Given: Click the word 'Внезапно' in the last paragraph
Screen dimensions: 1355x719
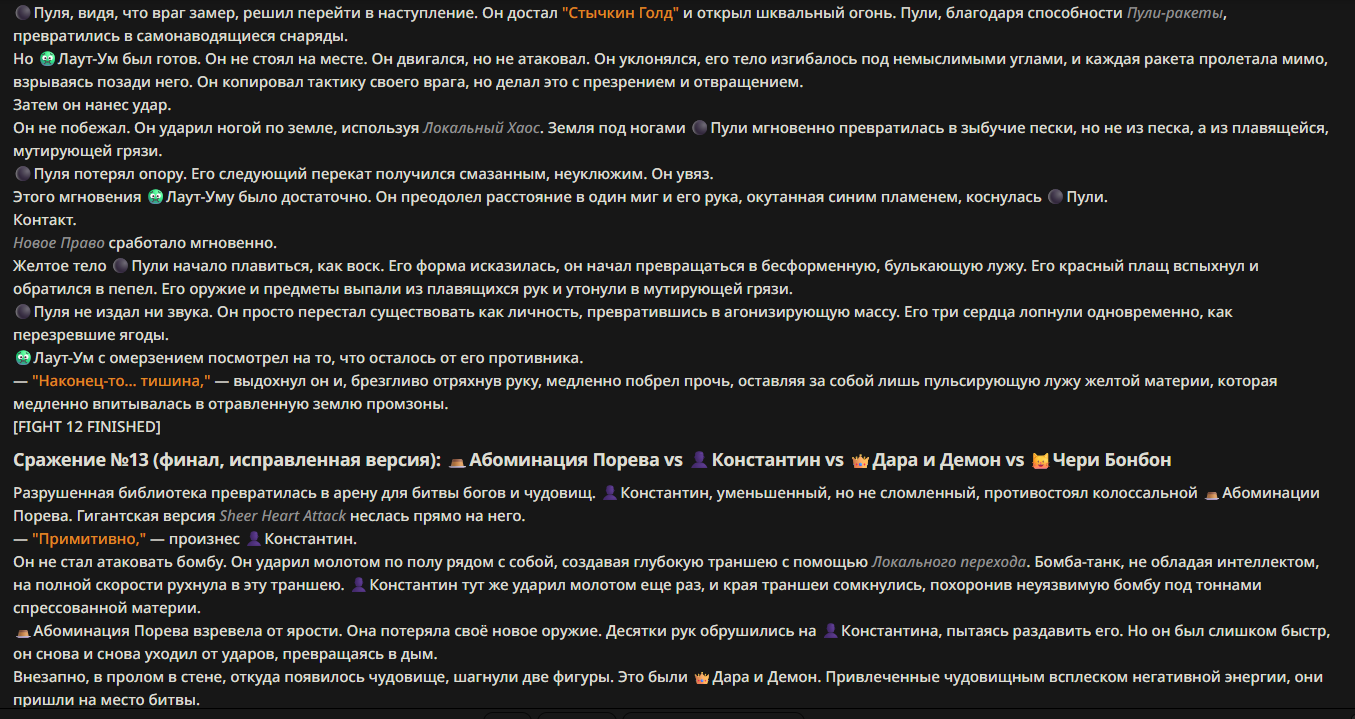Looking at the screenshot, I should pos(49,677).
